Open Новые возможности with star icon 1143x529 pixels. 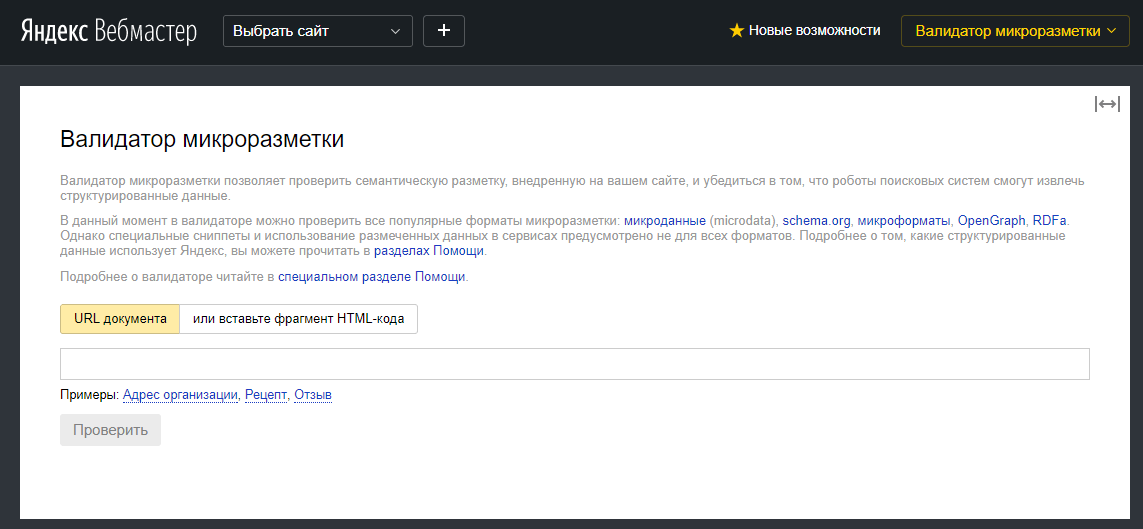coord(805,31)
